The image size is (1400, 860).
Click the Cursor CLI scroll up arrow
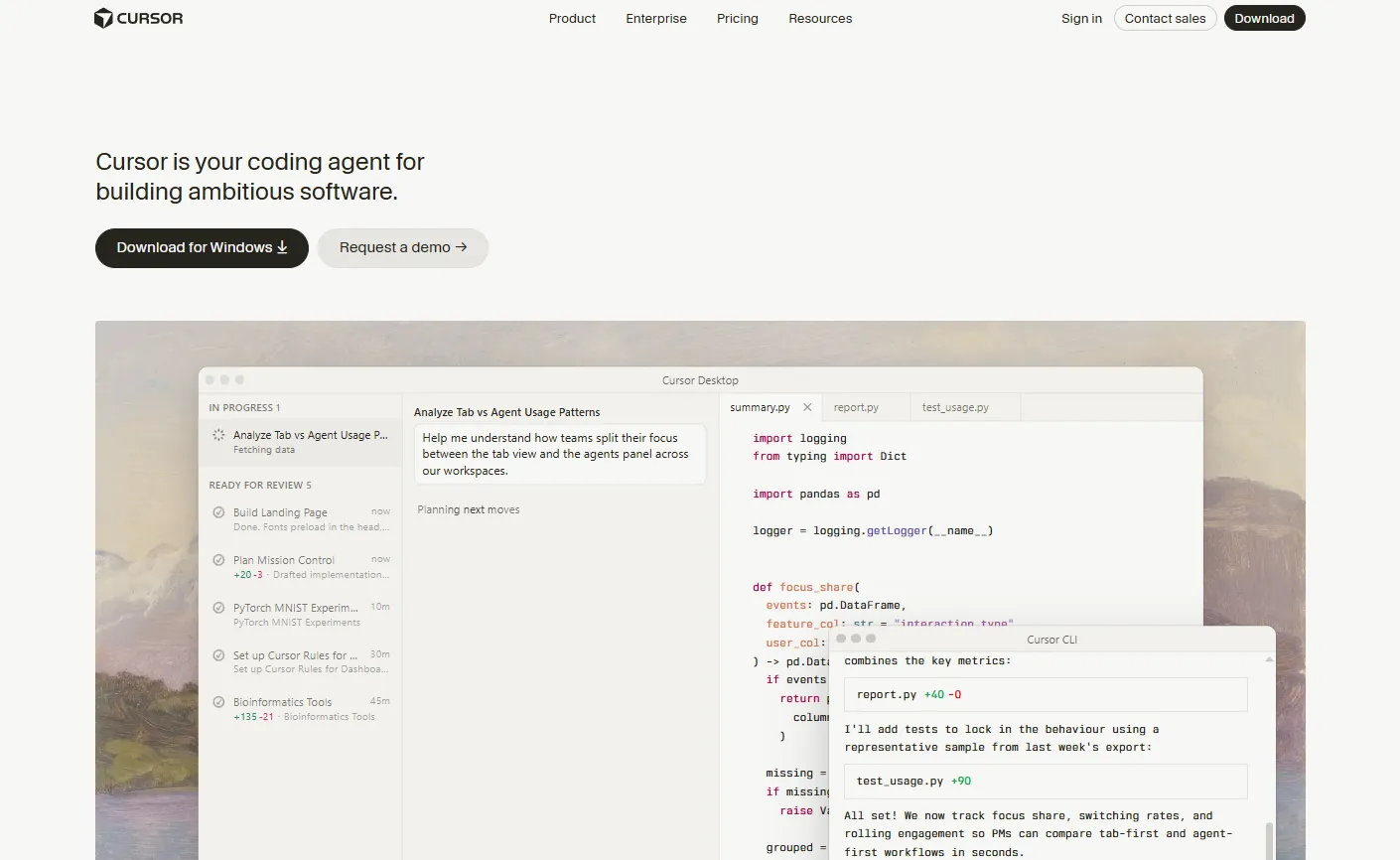click(1269, 659)
